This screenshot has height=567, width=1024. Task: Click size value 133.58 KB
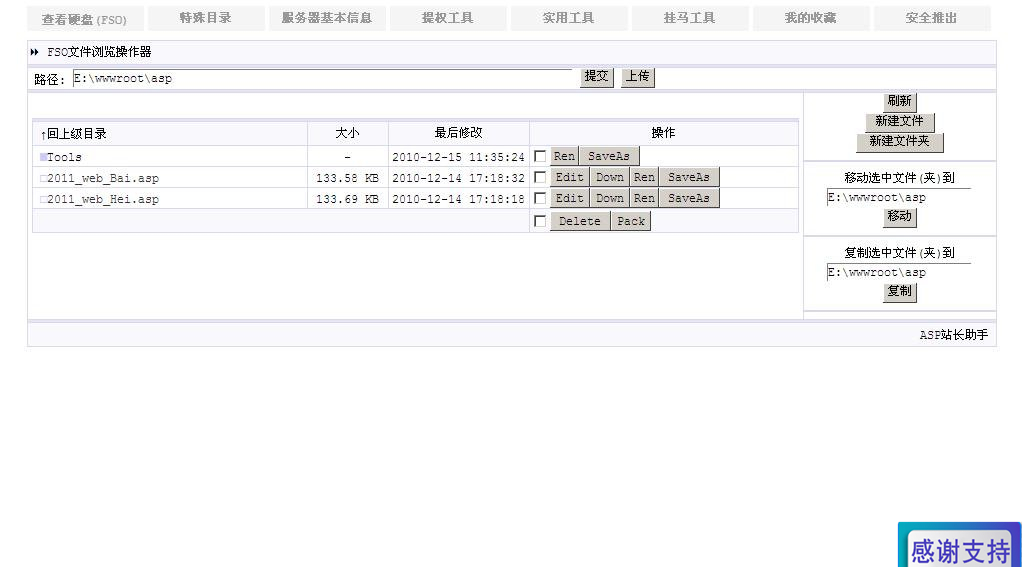347,178
